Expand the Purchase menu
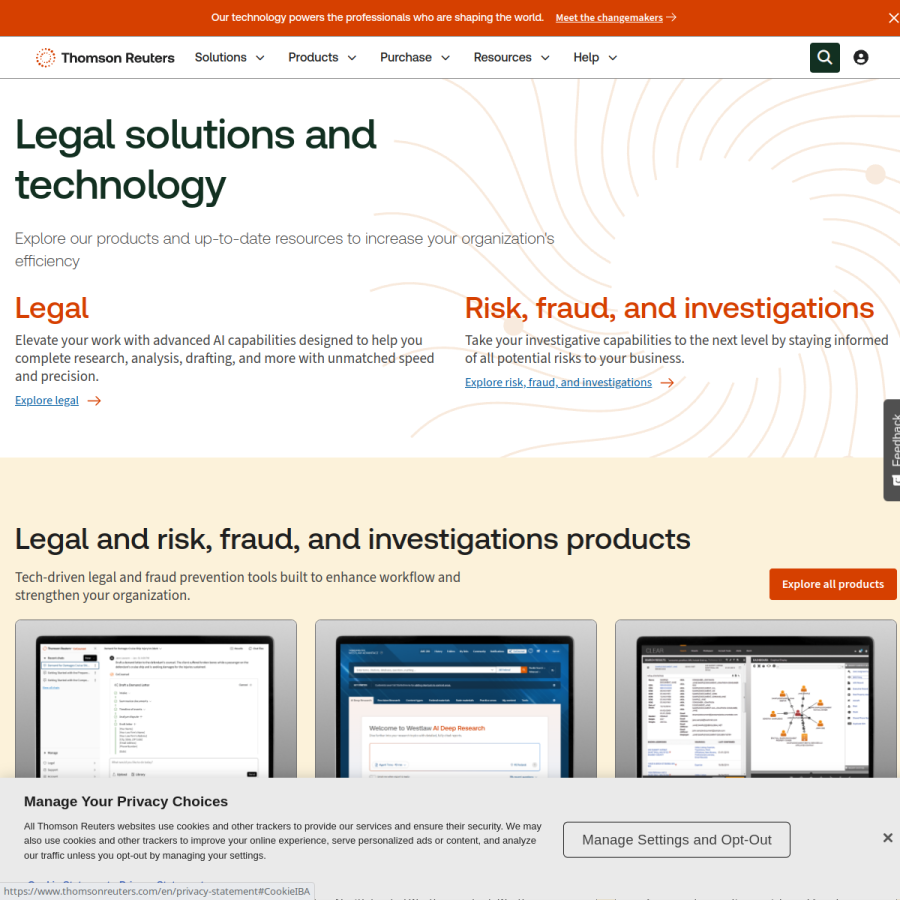The height and width of the screenshot is (900, 900). tap(415, 57)
